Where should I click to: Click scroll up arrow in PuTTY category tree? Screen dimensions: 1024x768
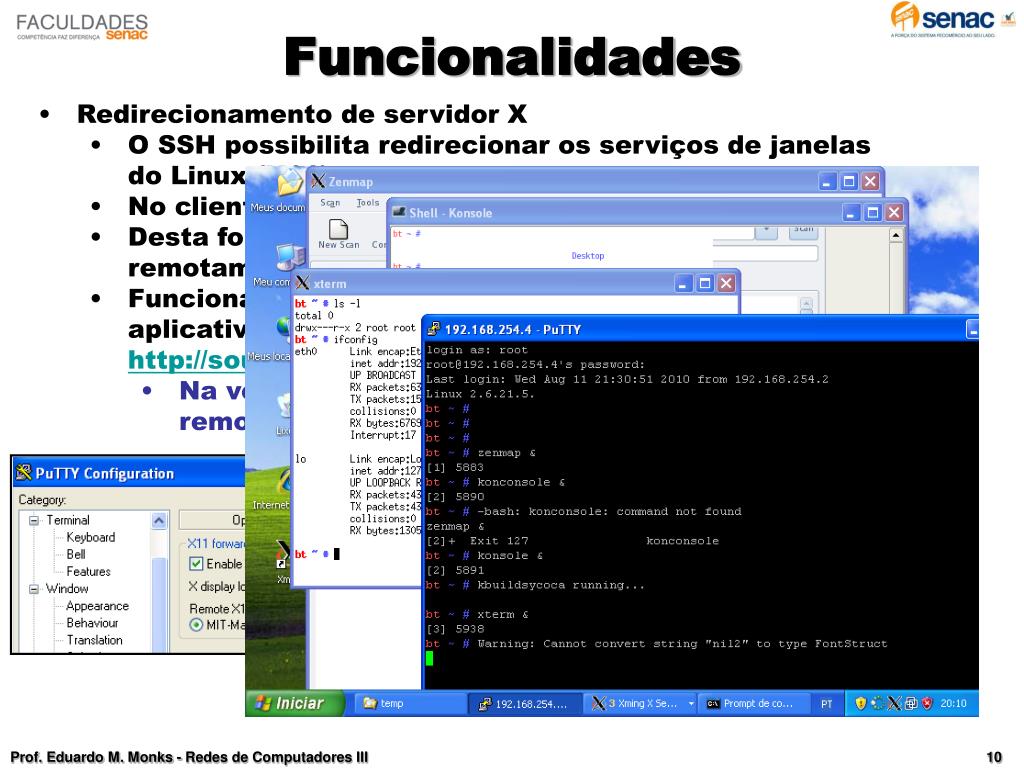pos(159,520)
